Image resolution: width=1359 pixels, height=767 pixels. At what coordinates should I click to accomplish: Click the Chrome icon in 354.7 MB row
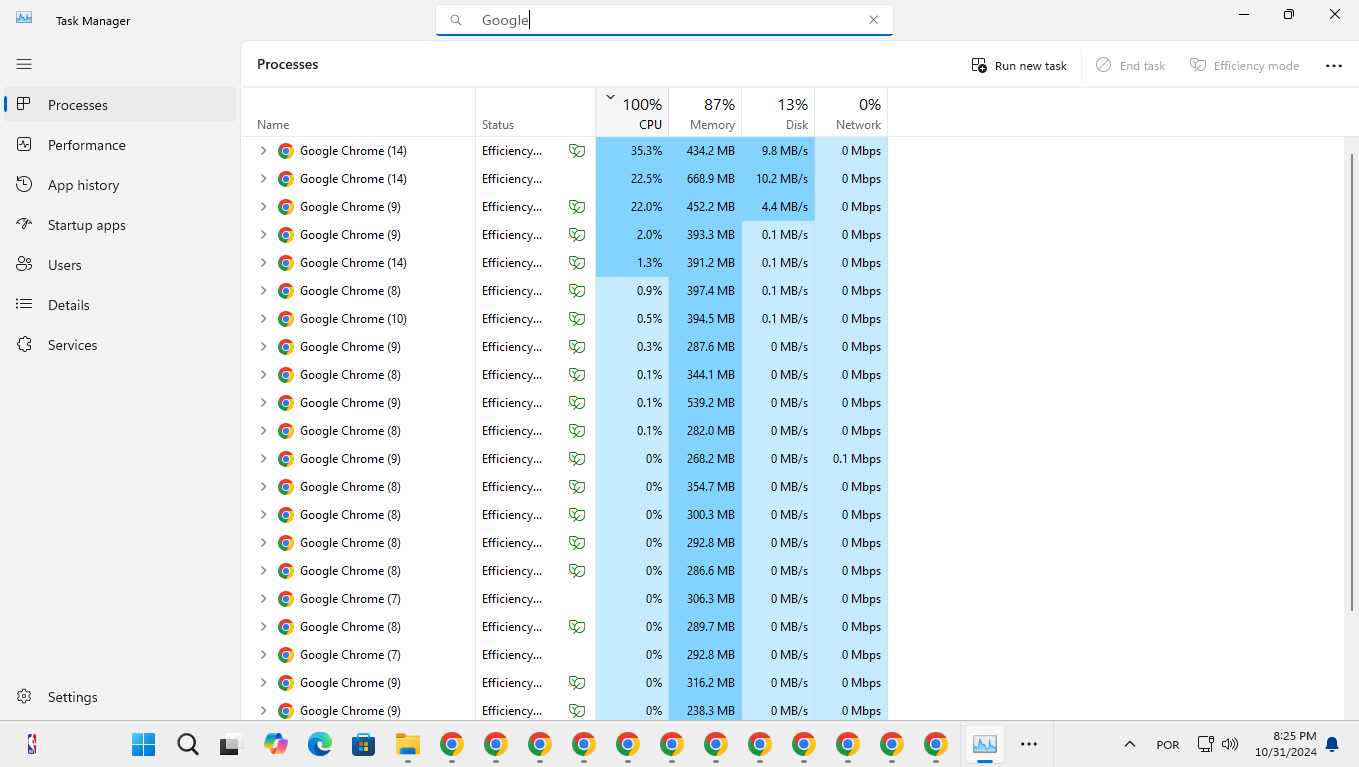(x=286, y=487)
